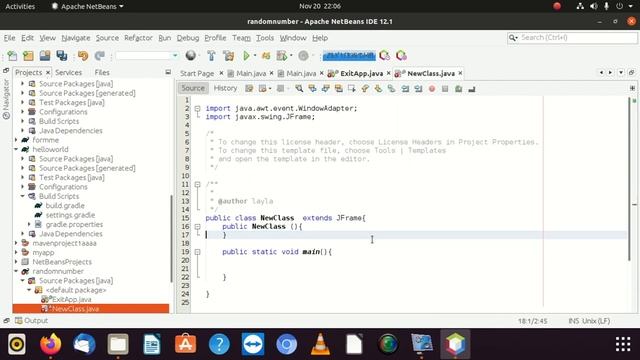Viewport: 640px width, 360px height.
Task: Click the Save All toolbar icon
Action: [62, 56]
